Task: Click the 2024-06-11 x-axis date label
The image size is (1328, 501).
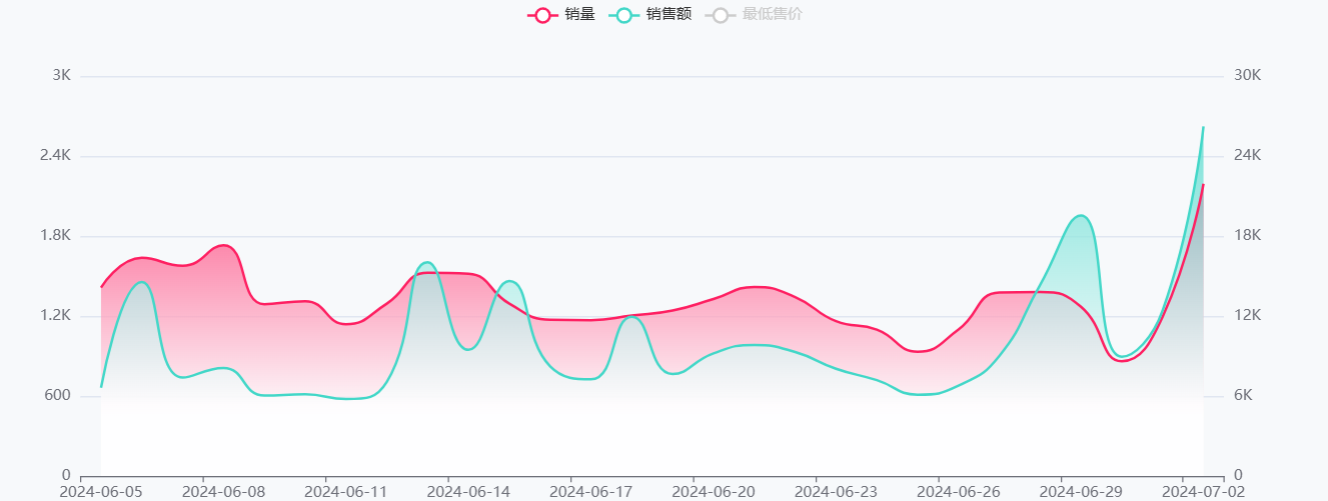Action: pos(346,491)
